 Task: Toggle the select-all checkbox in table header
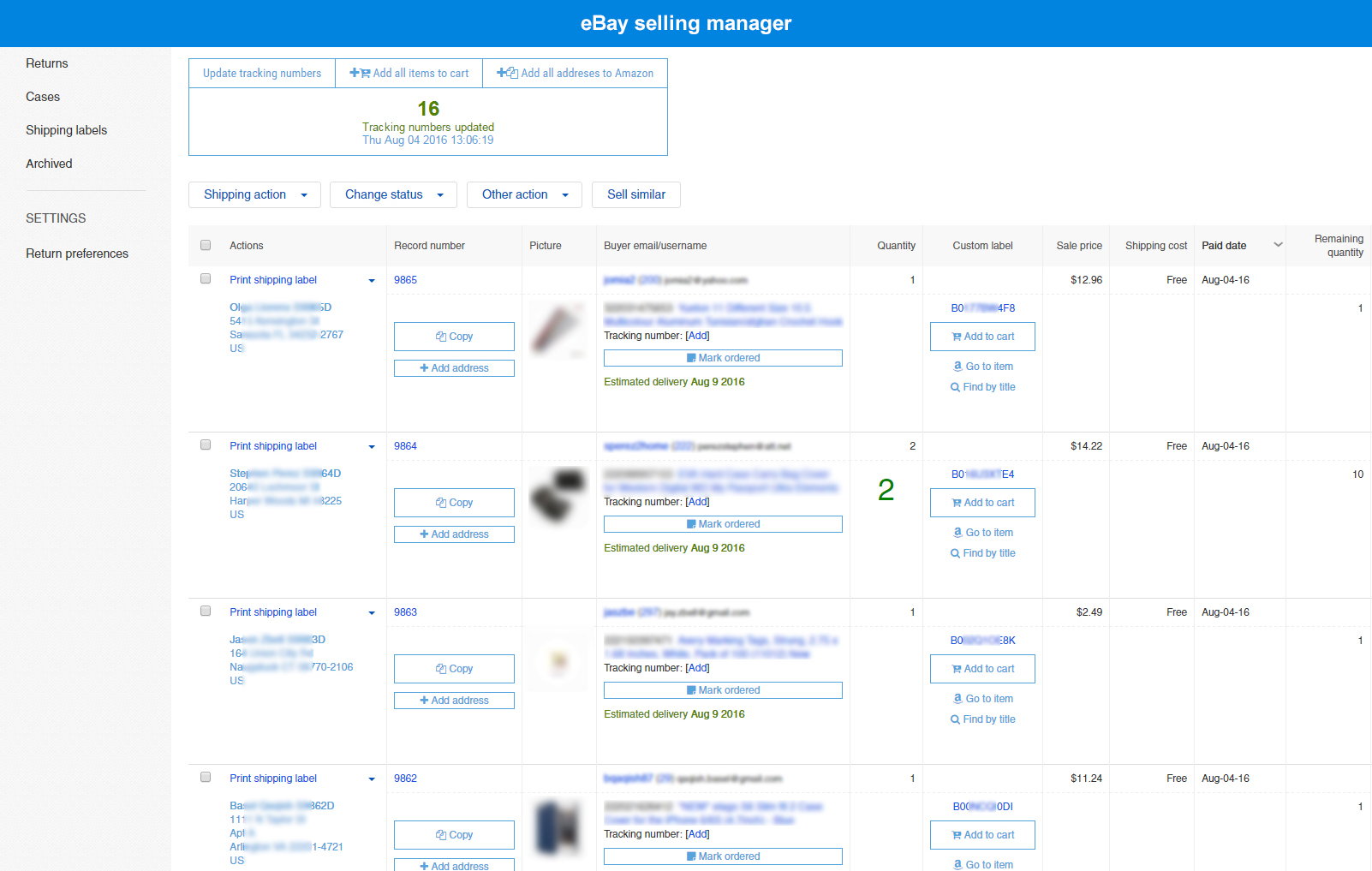[x=206, y=245]
